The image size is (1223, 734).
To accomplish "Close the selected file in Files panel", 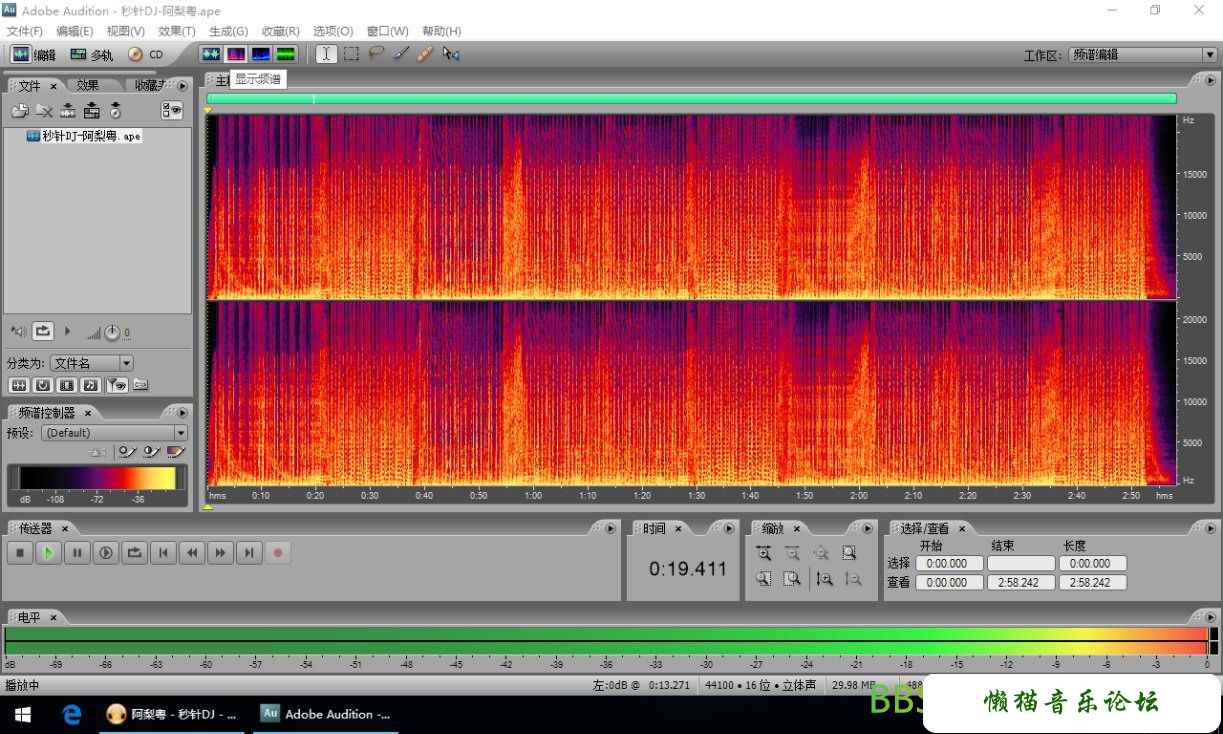I will click(44, 111).
